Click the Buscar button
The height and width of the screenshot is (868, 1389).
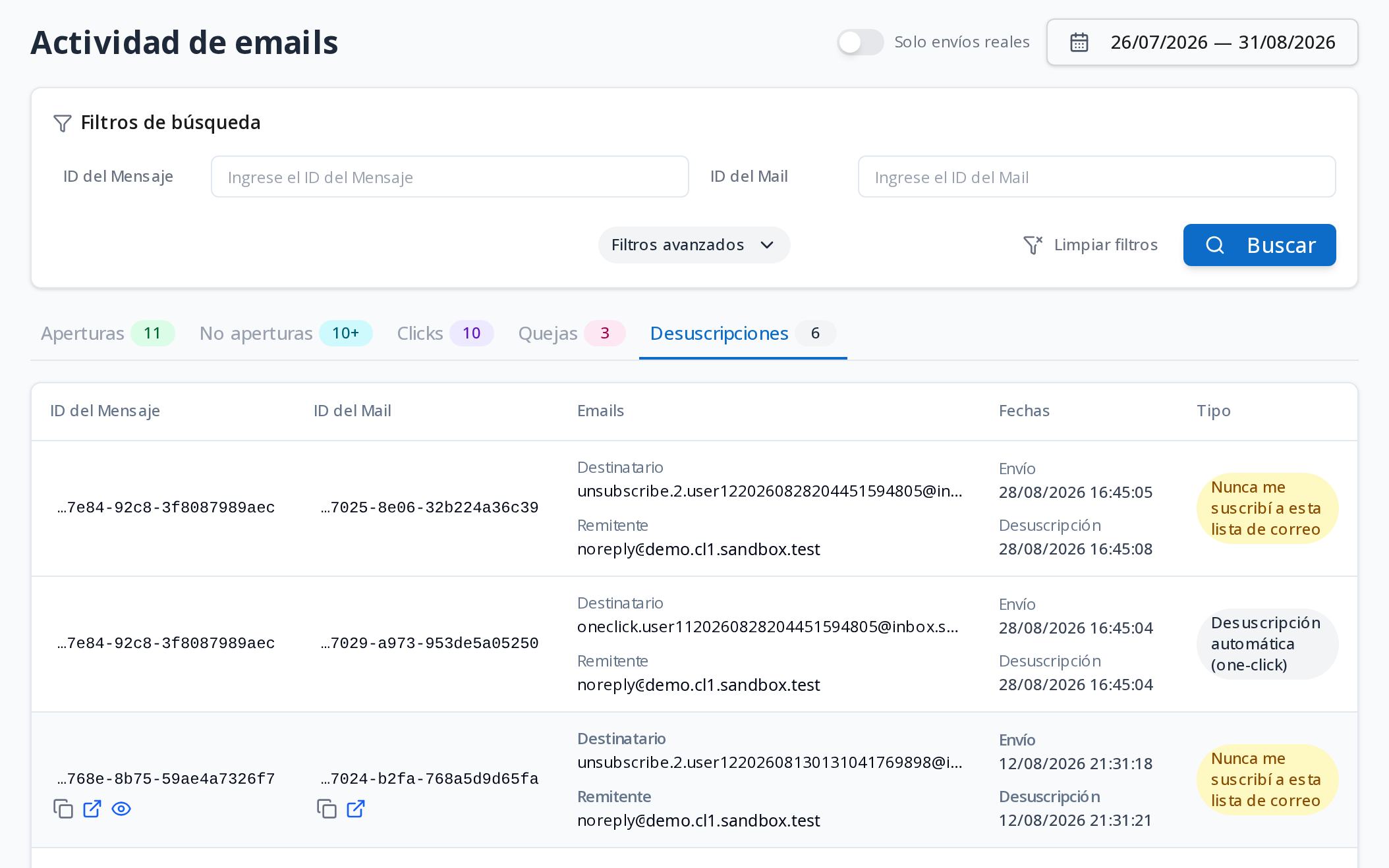tap(1259, 245)
